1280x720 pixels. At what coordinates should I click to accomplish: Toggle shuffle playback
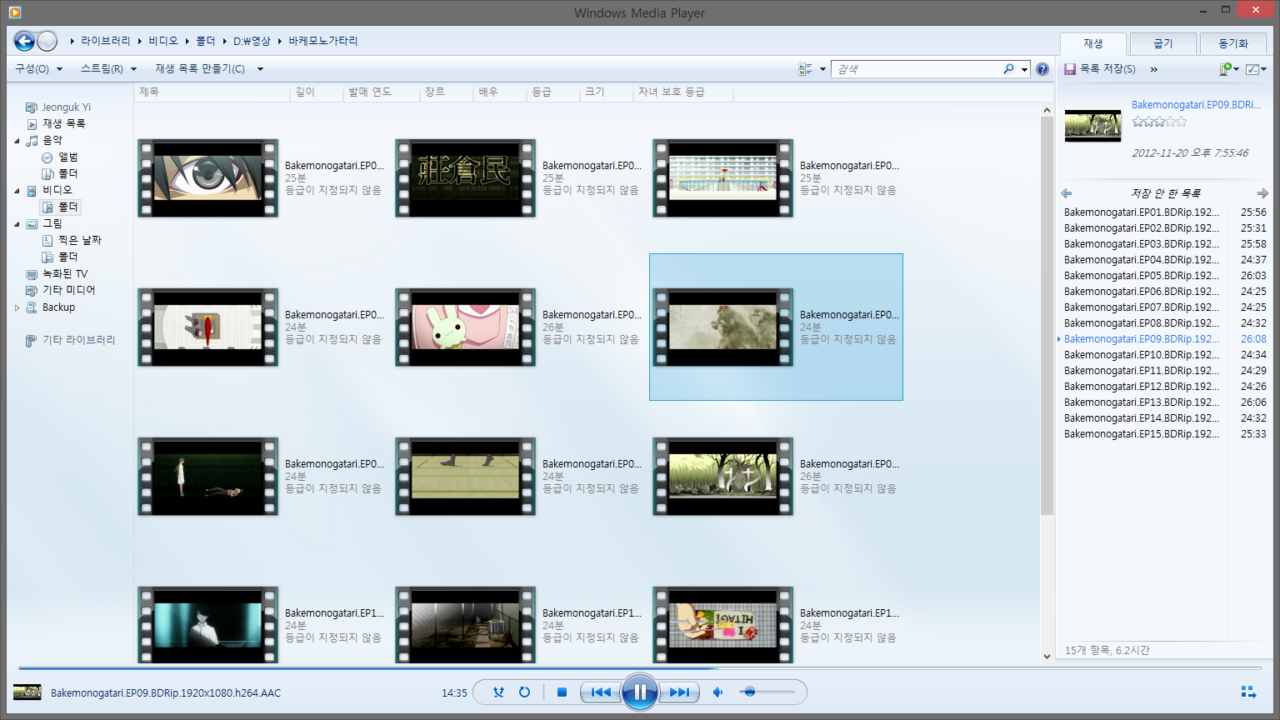coord(498,692)
